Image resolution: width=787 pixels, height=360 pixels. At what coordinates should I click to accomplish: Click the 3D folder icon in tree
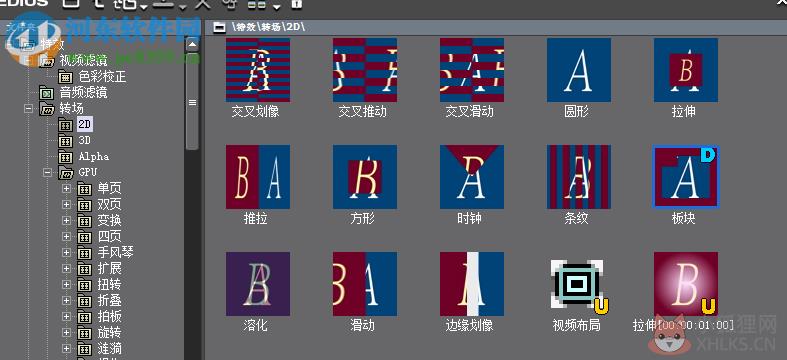pyautogui.click(x=66, y=141)
